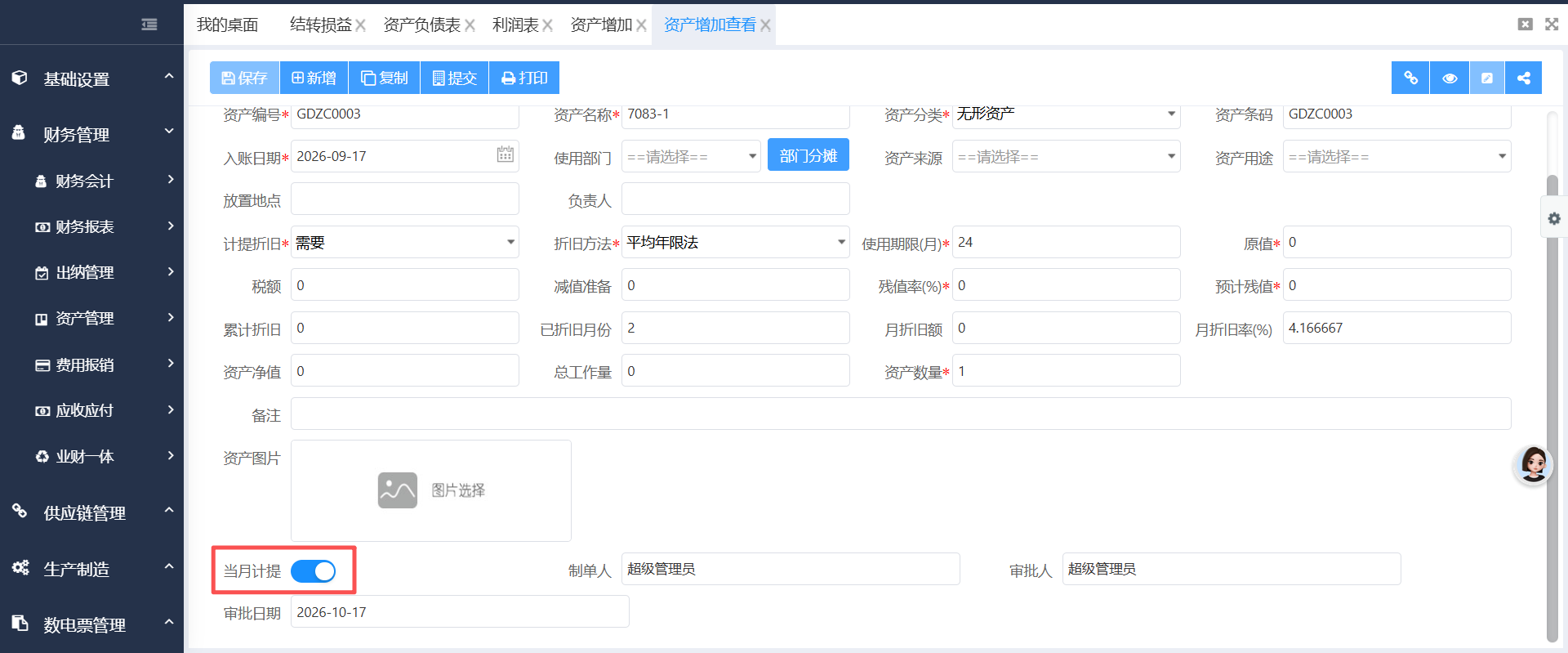Image resolution: width=1568 pixels, height=653 pixels.
Task: Close the 资产增加查看 tab
Action: [x=765, y=25]
